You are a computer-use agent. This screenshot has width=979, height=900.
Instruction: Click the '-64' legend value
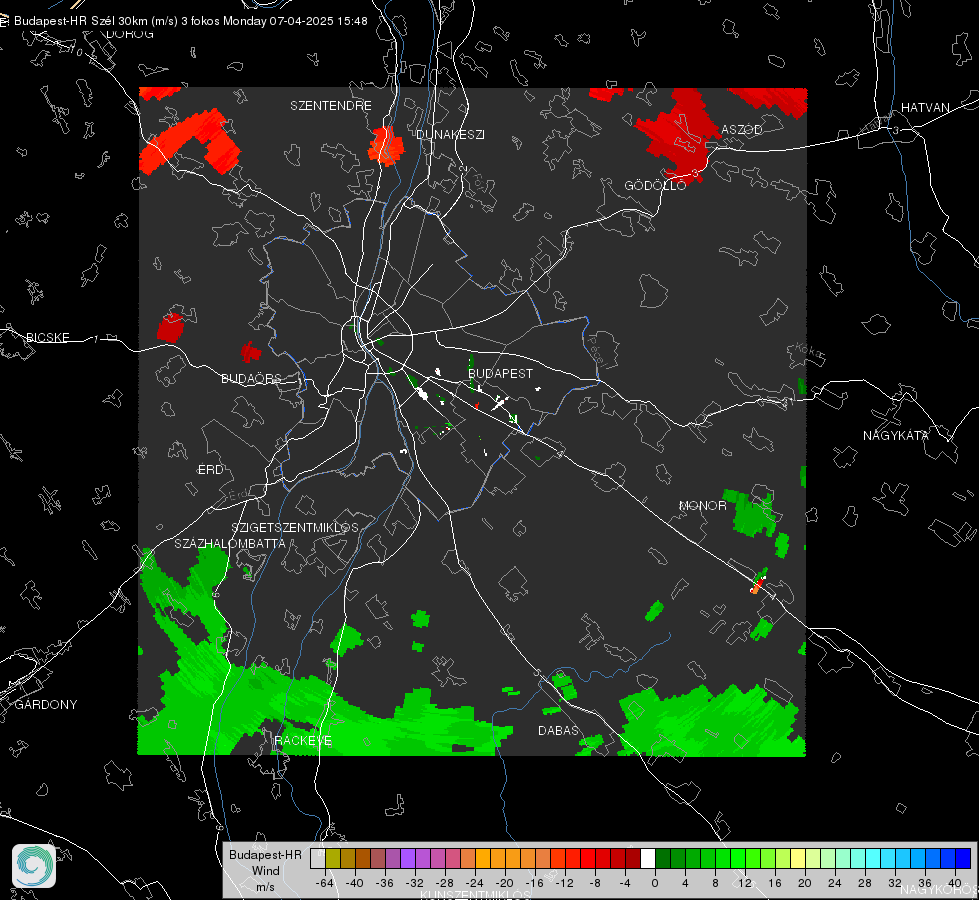coord(325,883)
